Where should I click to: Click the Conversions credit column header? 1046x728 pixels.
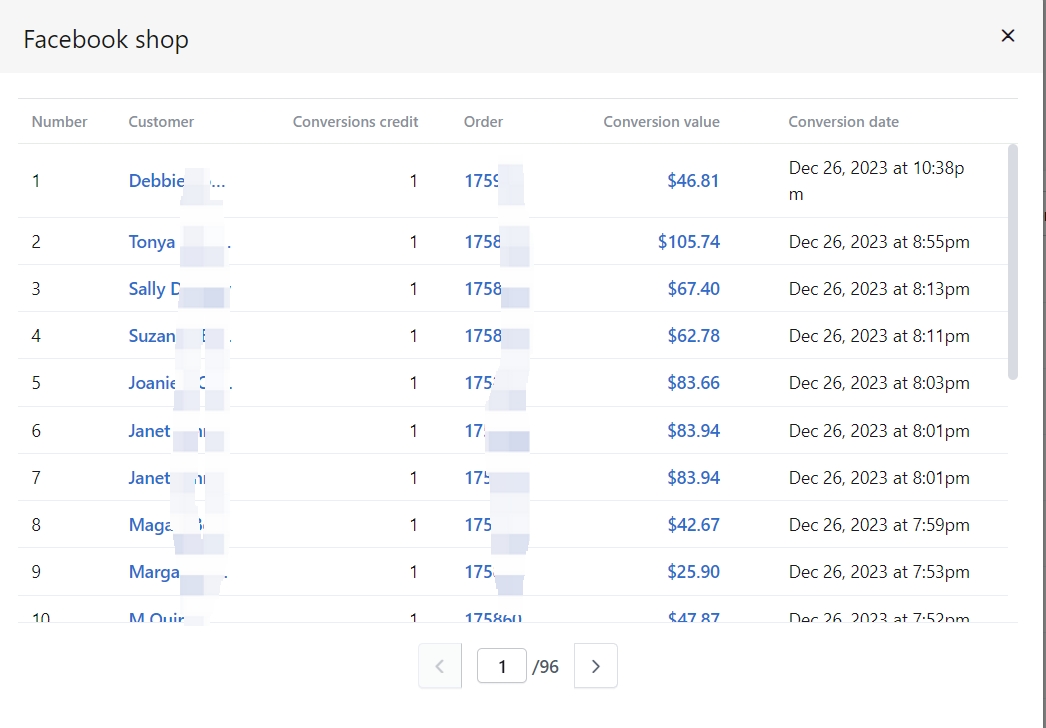coord(356,122)
